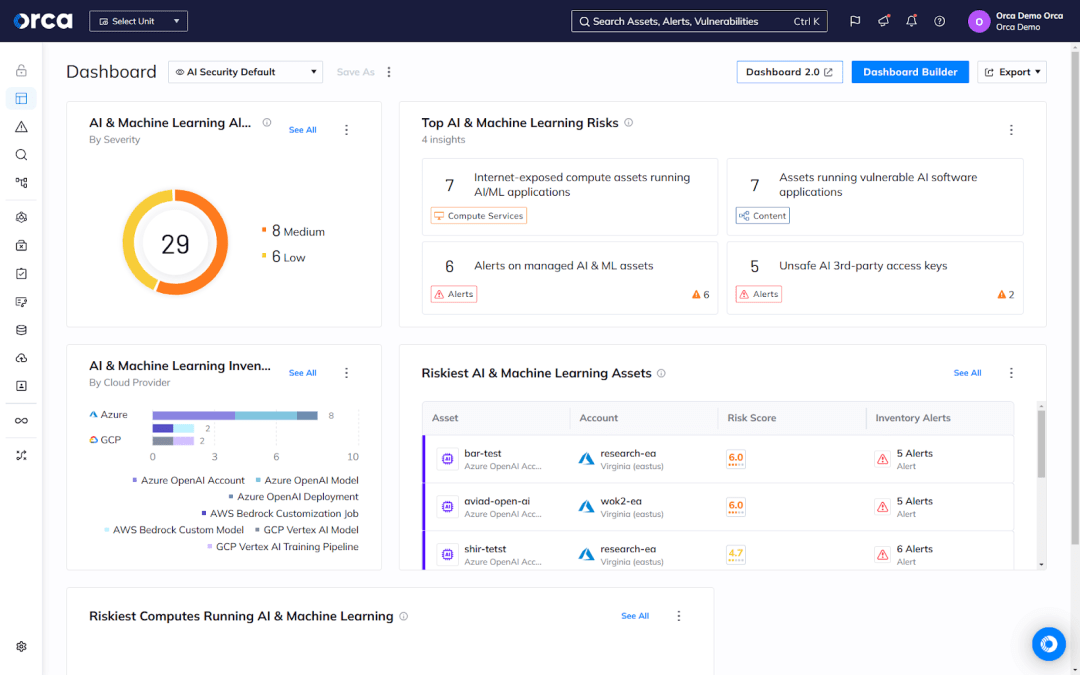Image resolution: width=1080 pixels, height=675 pixels.
Task: Open the notifications bell icon
Action: click(911, 21)
